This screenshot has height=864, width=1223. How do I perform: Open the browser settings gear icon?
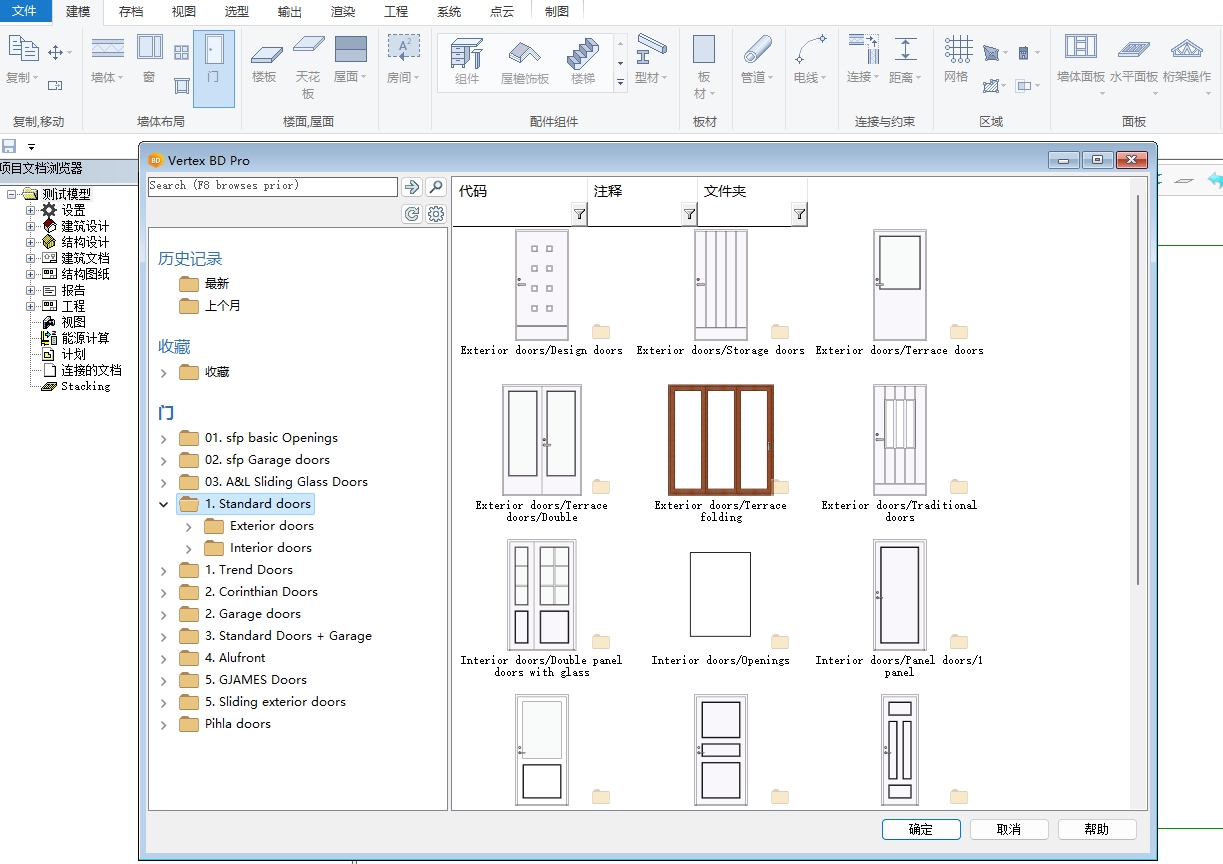click(x=436, y=214)
